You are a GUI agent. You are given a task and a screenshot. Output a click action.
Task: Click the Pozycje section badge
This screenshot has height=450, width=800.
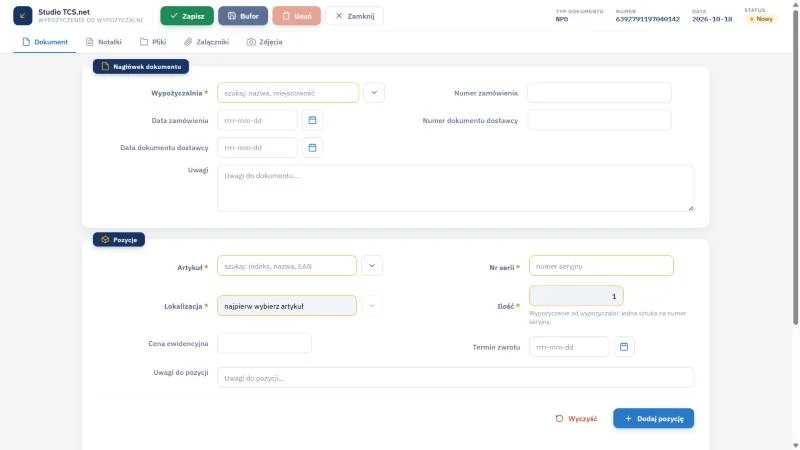pyautogui.click(x=119, y=239)
